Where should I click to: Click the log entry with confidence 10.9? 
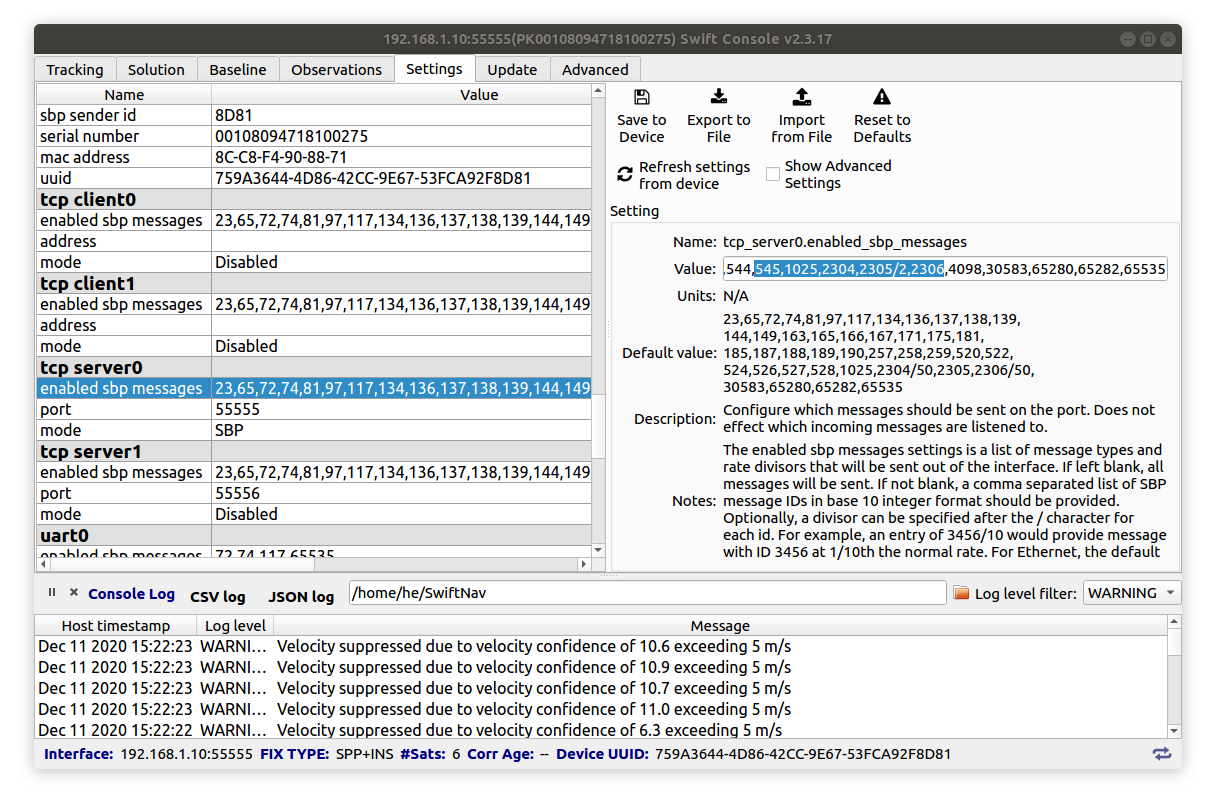coord(602,667)
